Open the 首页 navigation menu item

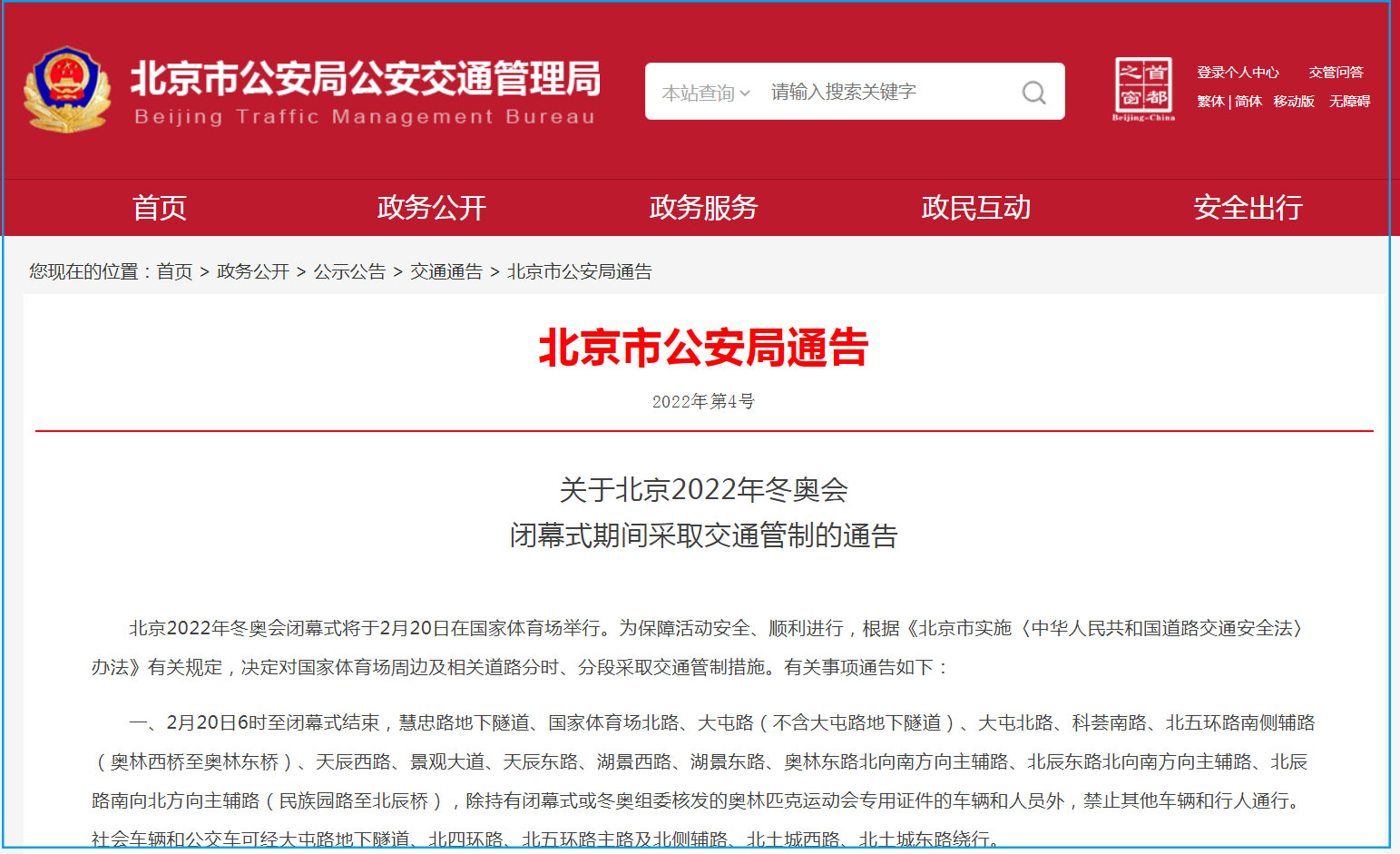(160, 208)
